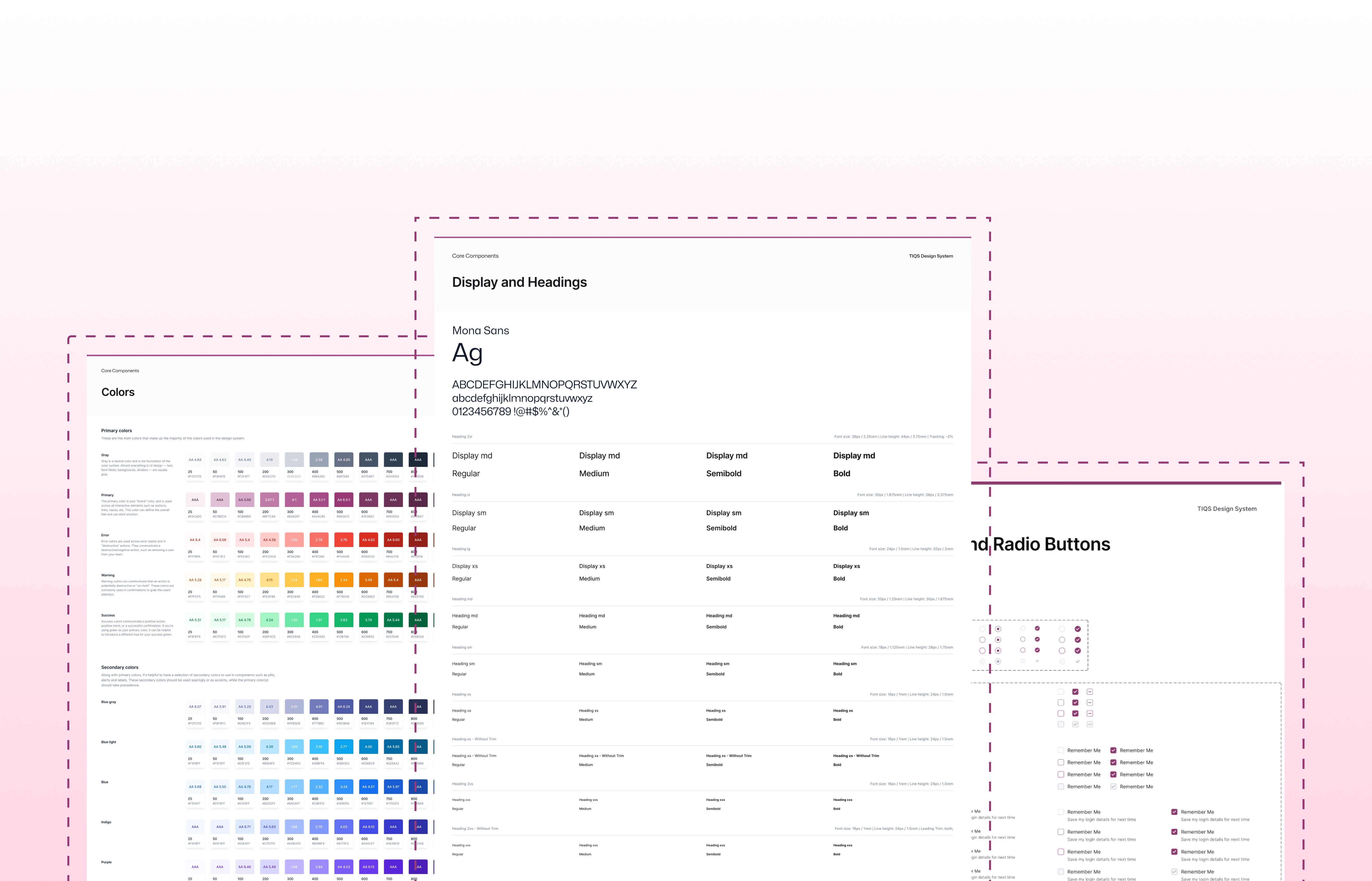The image size is (1372, 881).
Task: Select the Success 600 swatch #039855
Action: [368, 620]
